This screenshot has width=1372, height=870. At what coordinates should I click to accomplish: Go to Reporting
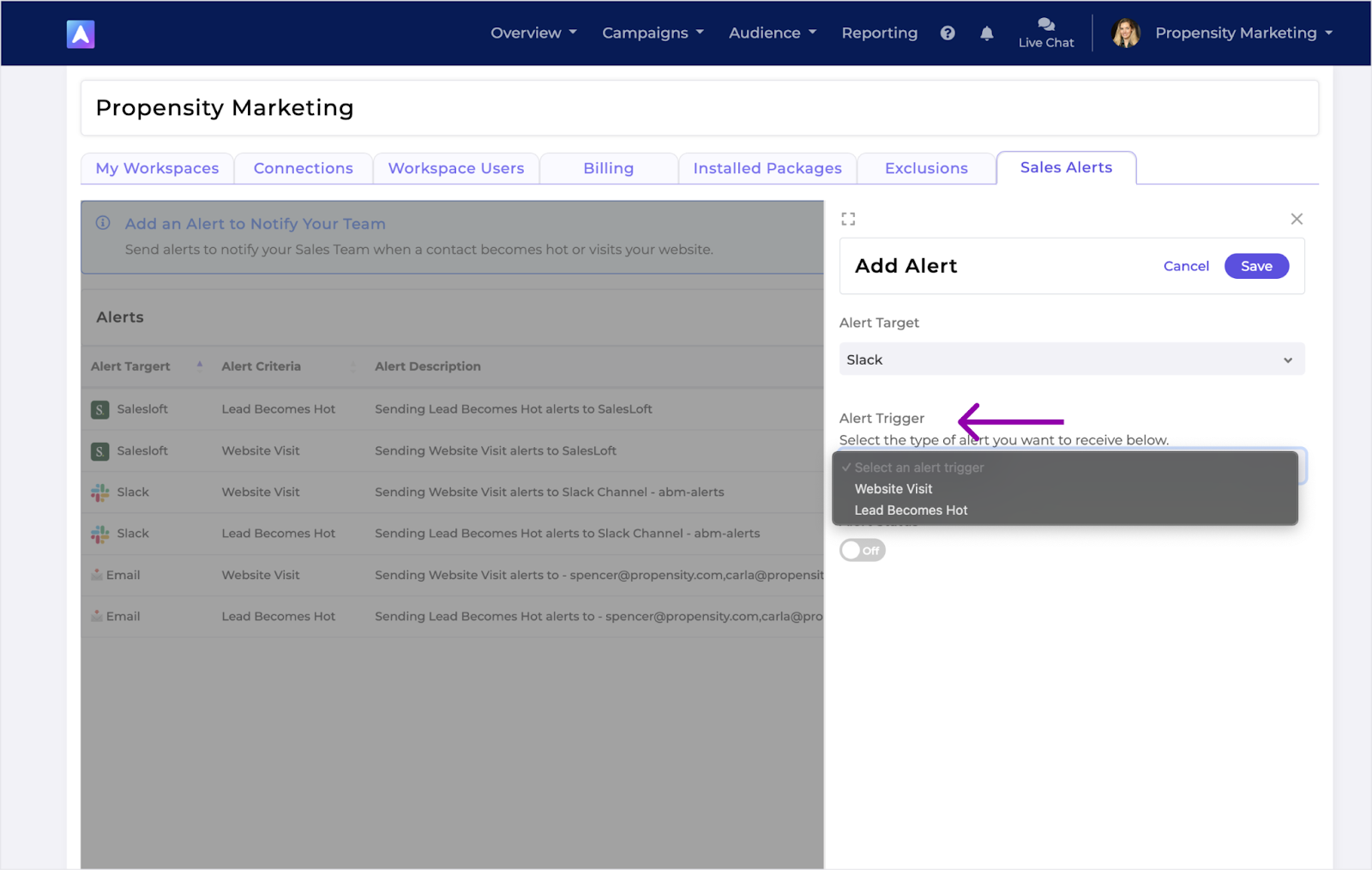point(880,33)
